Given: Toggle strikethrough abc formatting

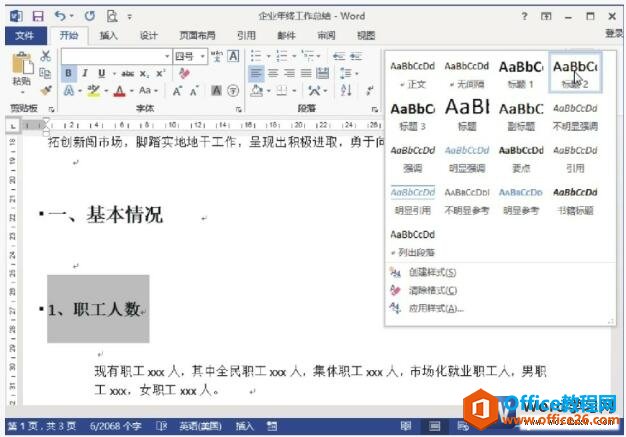Looking at the screenshot, I should [x=128, y=73].
